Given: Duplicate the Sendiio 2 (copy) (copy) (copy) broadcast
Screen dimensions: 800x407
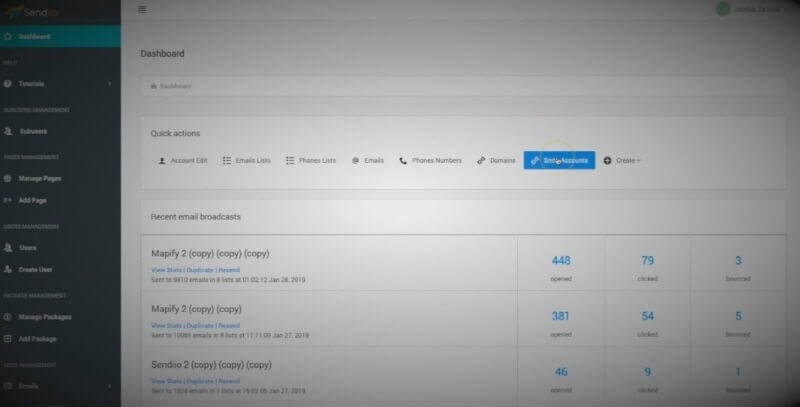Looking at the screenshot, I should 200,381.
